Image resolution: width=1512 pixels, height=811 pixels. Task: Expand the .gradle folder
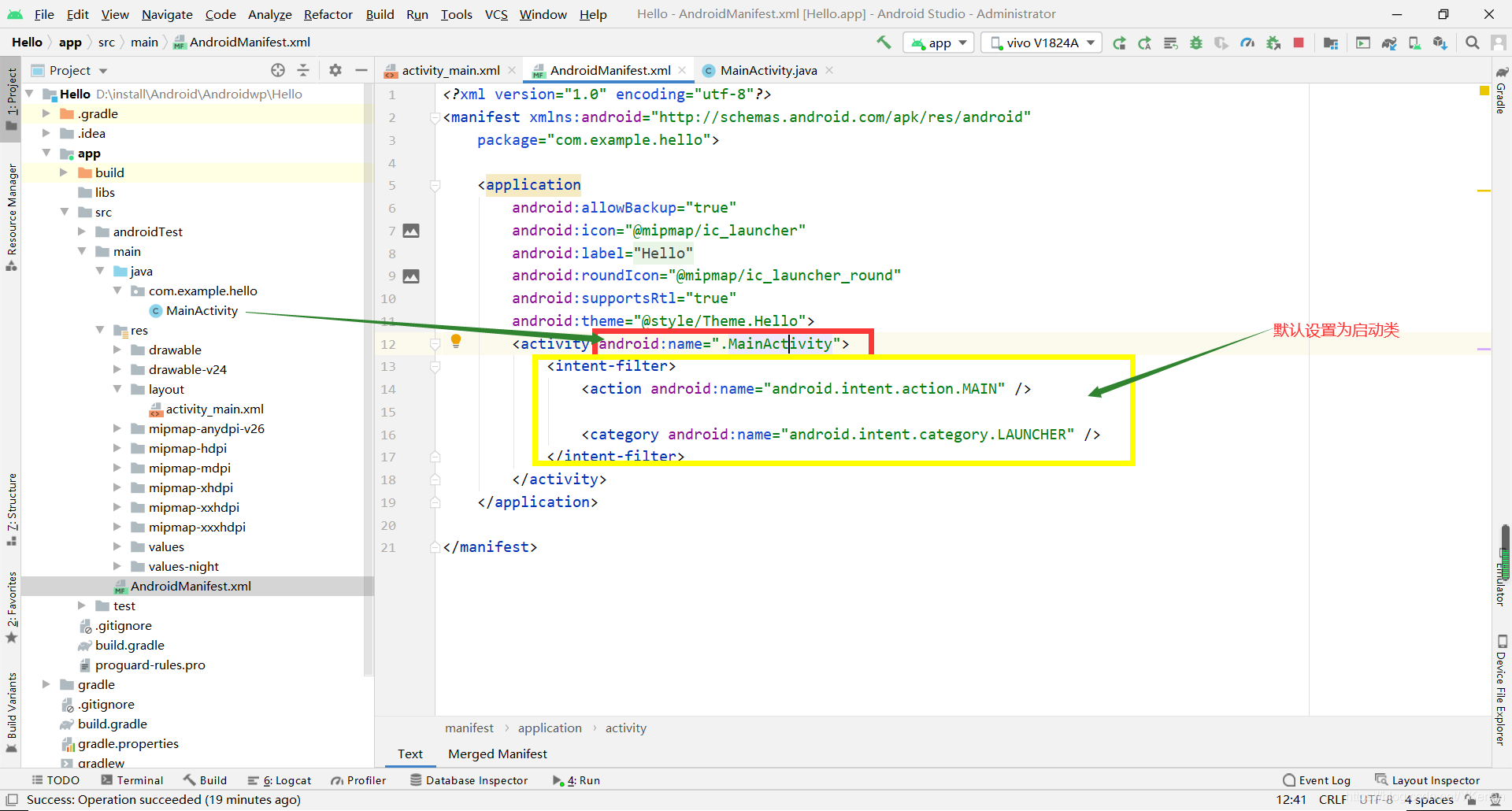point(46,113)
